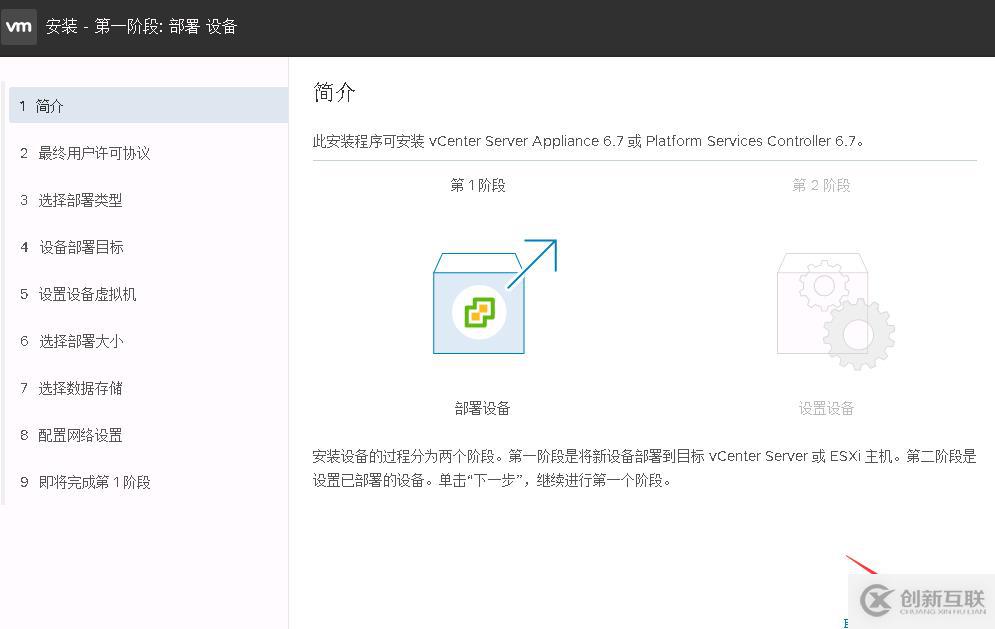Click the 第 2 阶段 phase label
995x629 pixels.
[820, 185]
